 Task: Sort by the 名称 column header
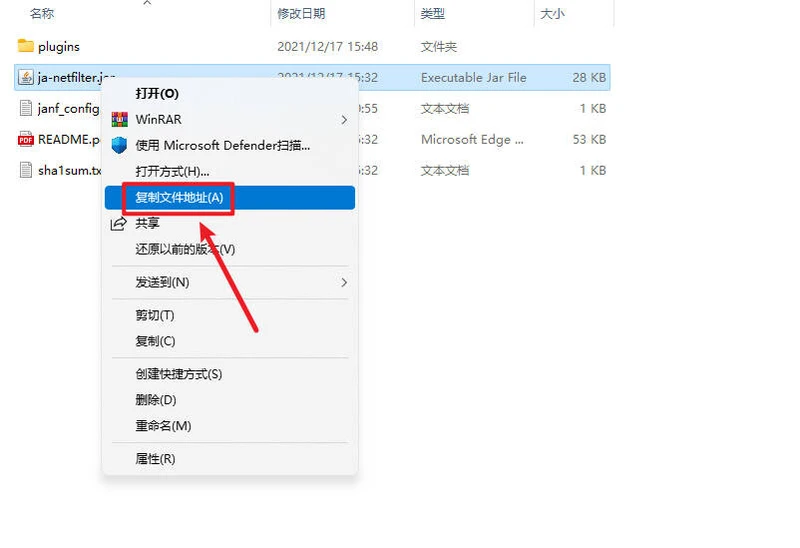tap(42, 14)
